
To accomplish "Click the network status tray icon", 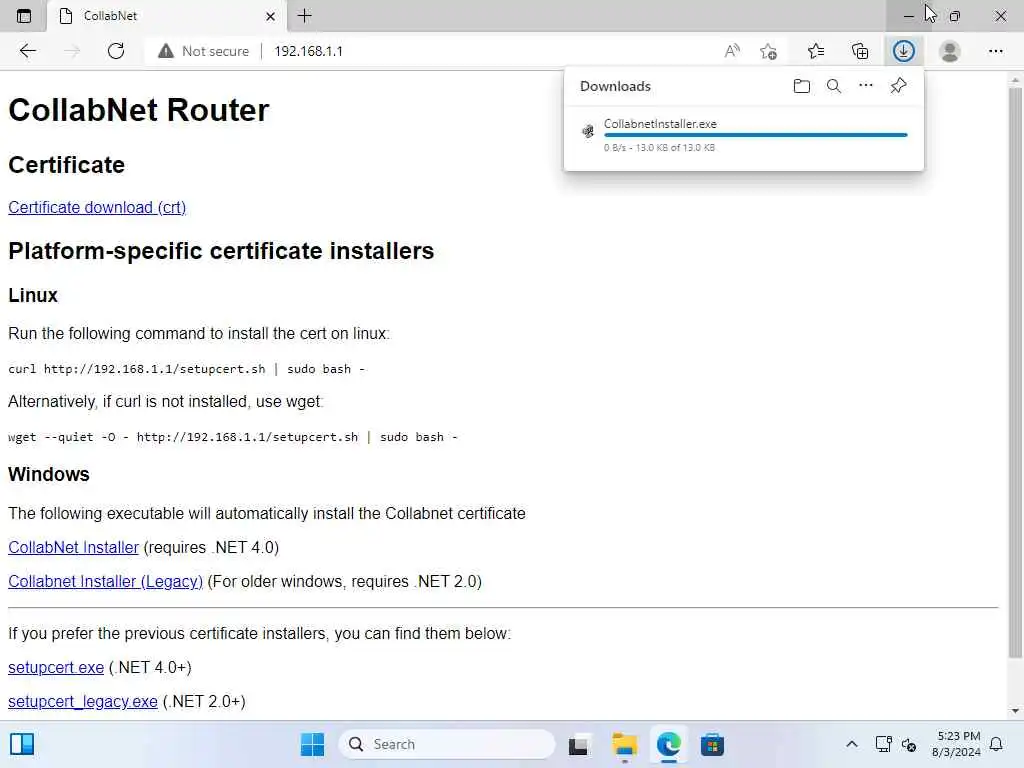I will (883, 744).
